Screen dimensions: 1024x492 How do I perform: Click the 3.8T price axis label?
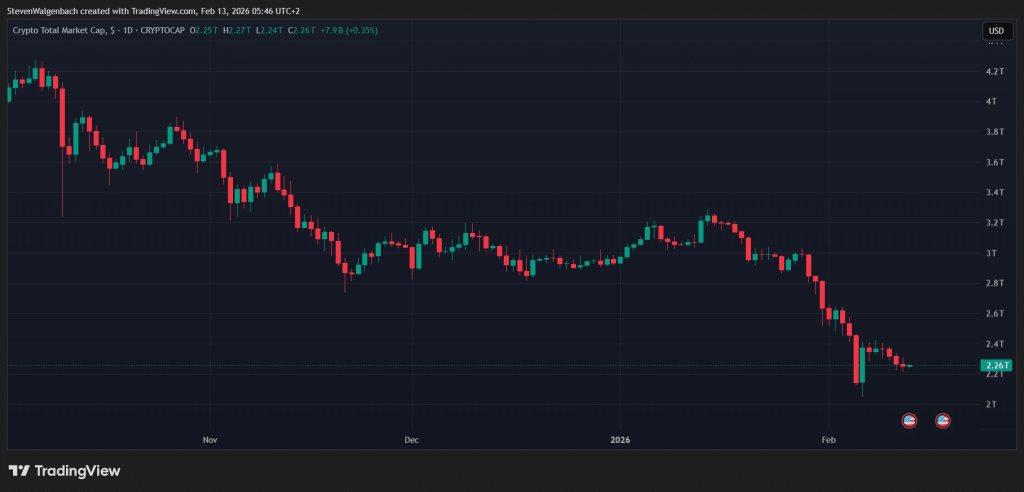[x=995, y=132]
